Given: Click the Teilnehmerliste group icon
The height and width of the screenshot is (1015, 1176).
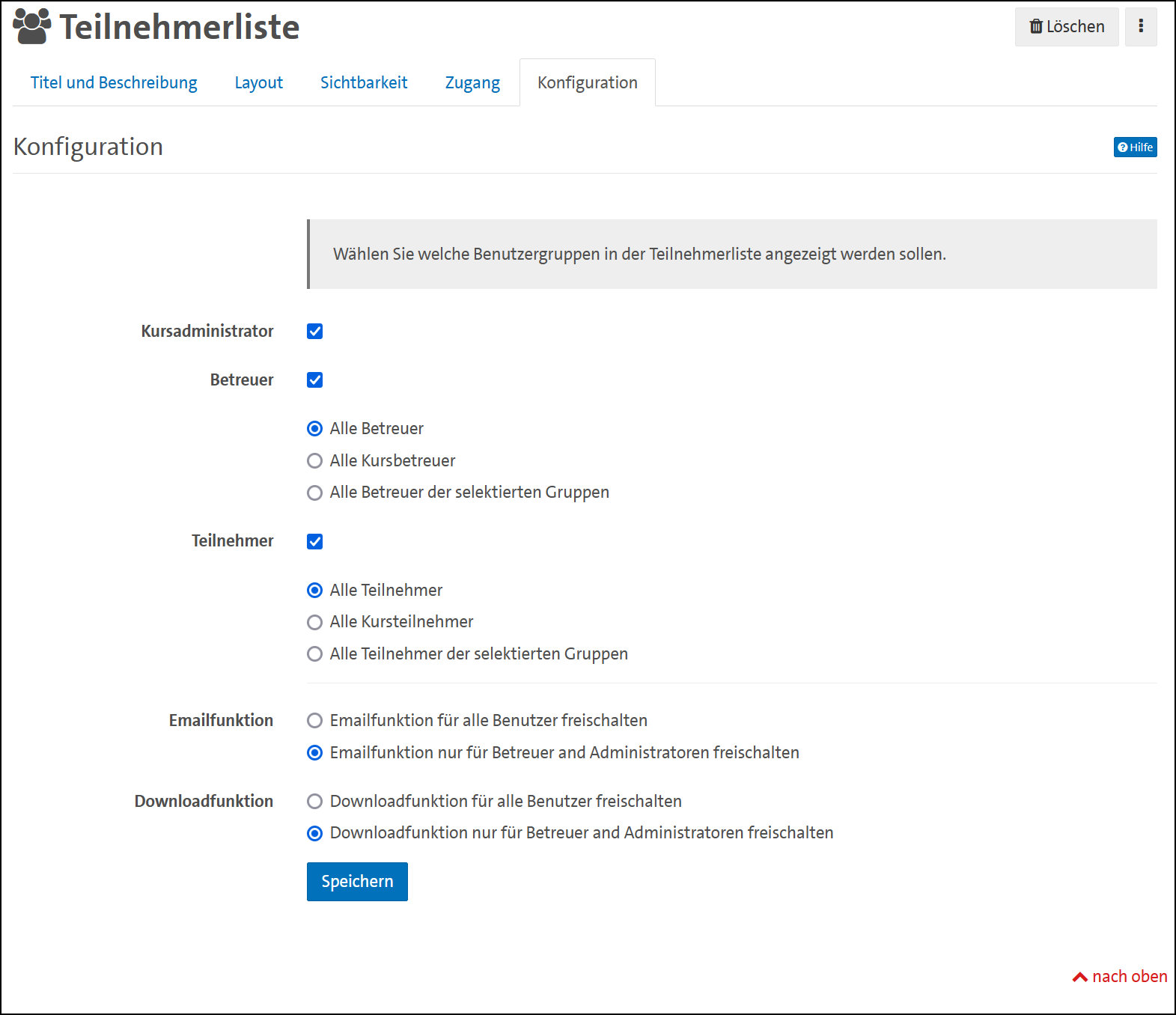Looking at the screenshot, I should (32, 27).
